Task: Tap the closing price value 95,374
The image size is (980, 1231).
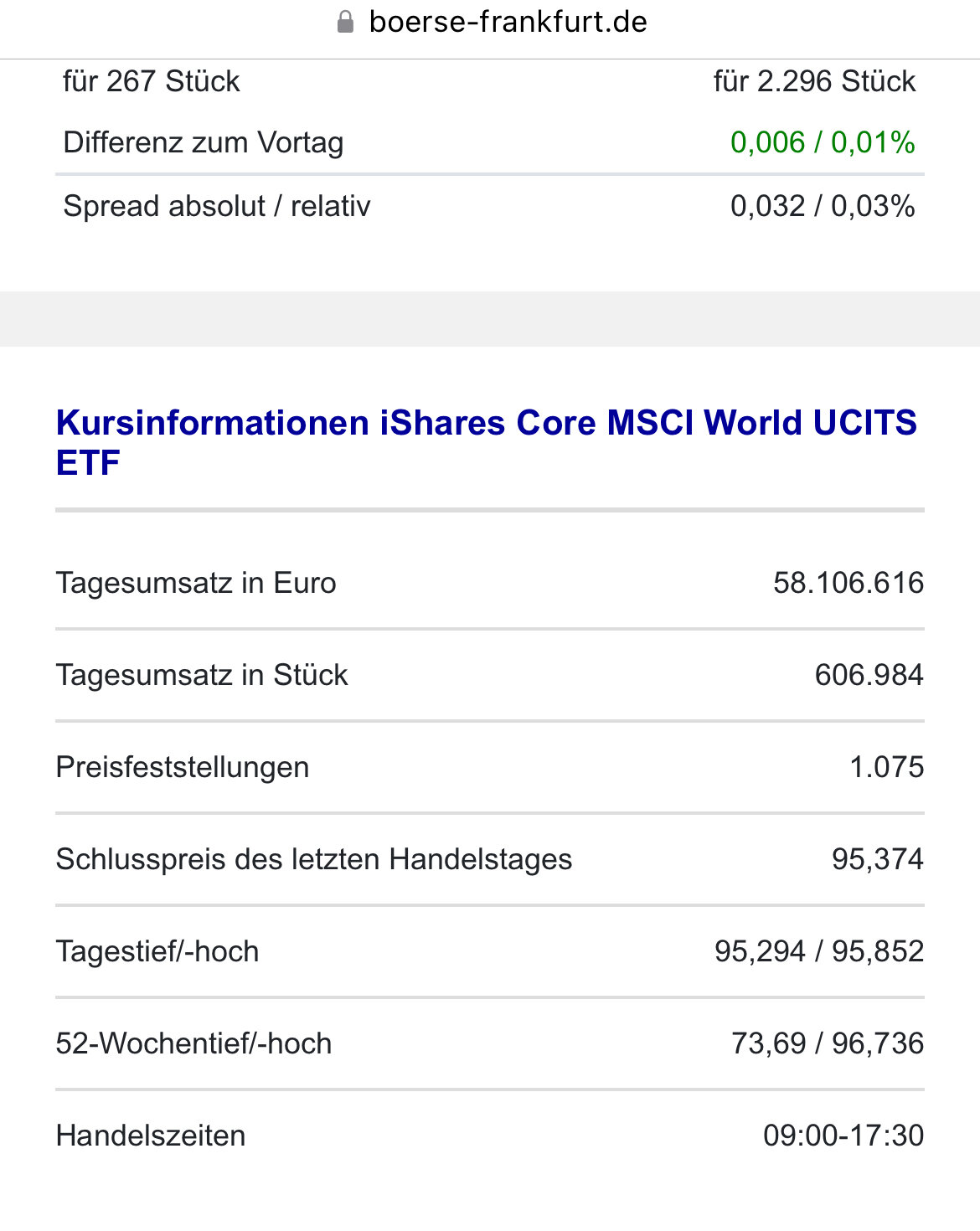Action: [x=877, y=859]
